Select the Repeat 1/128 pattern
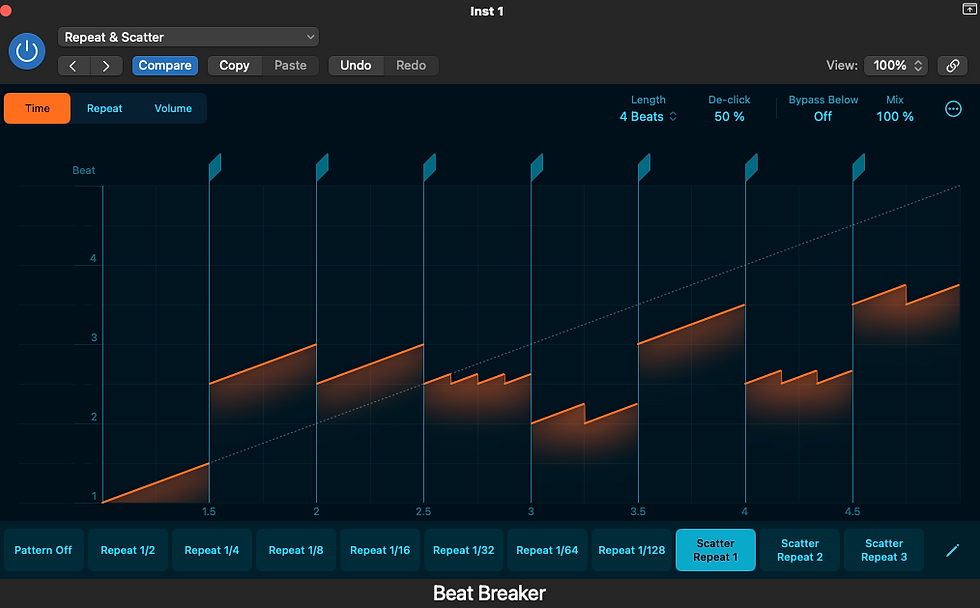The image size is (980, 608). (x=631, y=550)
